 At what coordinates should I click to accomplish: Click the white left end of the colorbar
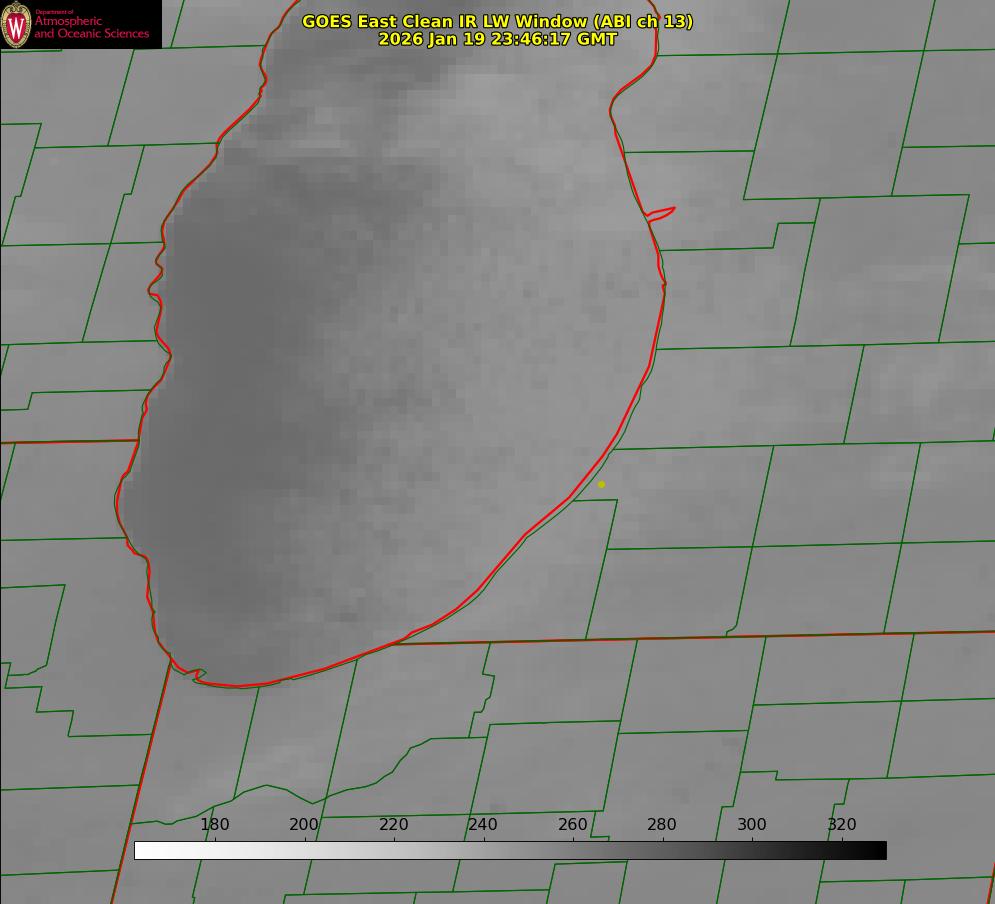(142, 850)
